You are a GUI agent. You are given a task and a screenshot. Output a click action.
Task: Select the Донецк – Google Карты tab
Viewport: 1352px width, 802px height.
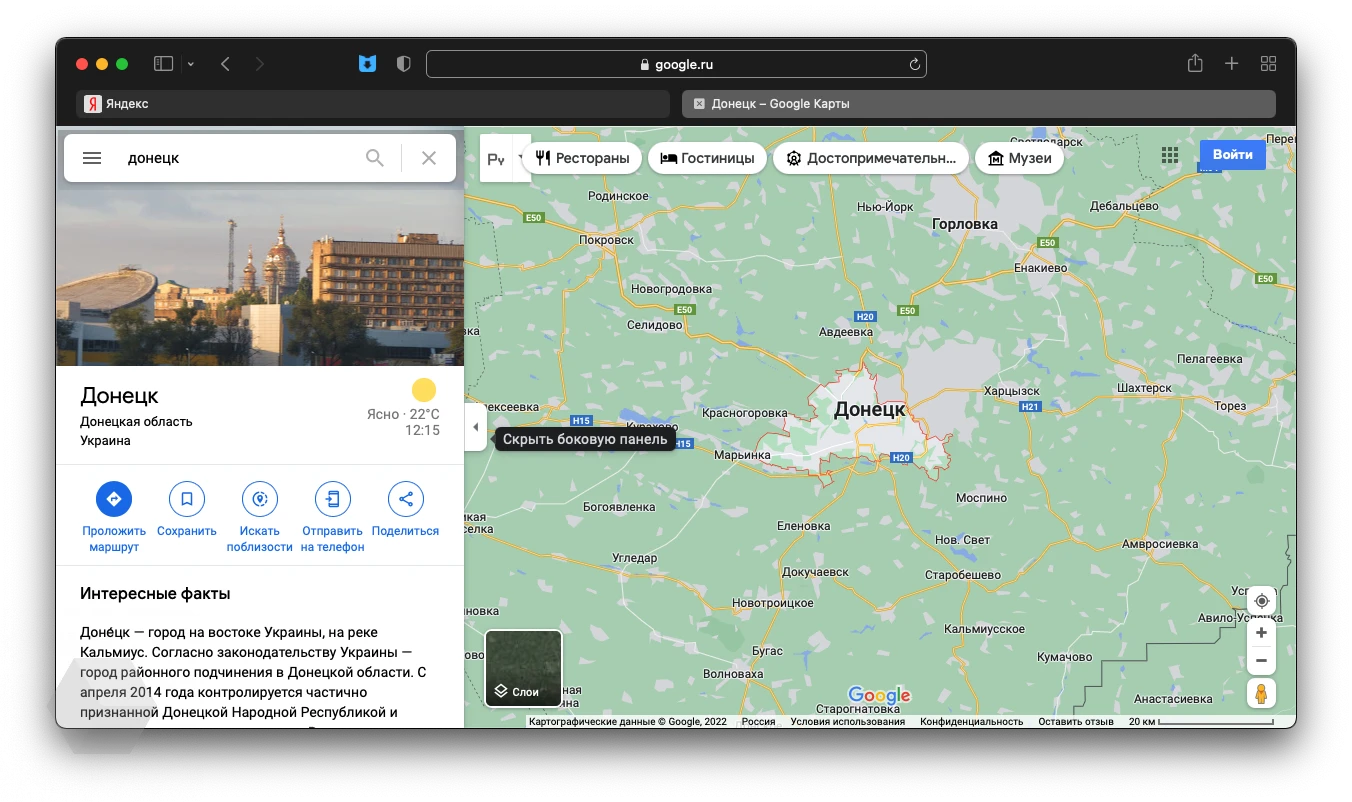tap(979, 104)
